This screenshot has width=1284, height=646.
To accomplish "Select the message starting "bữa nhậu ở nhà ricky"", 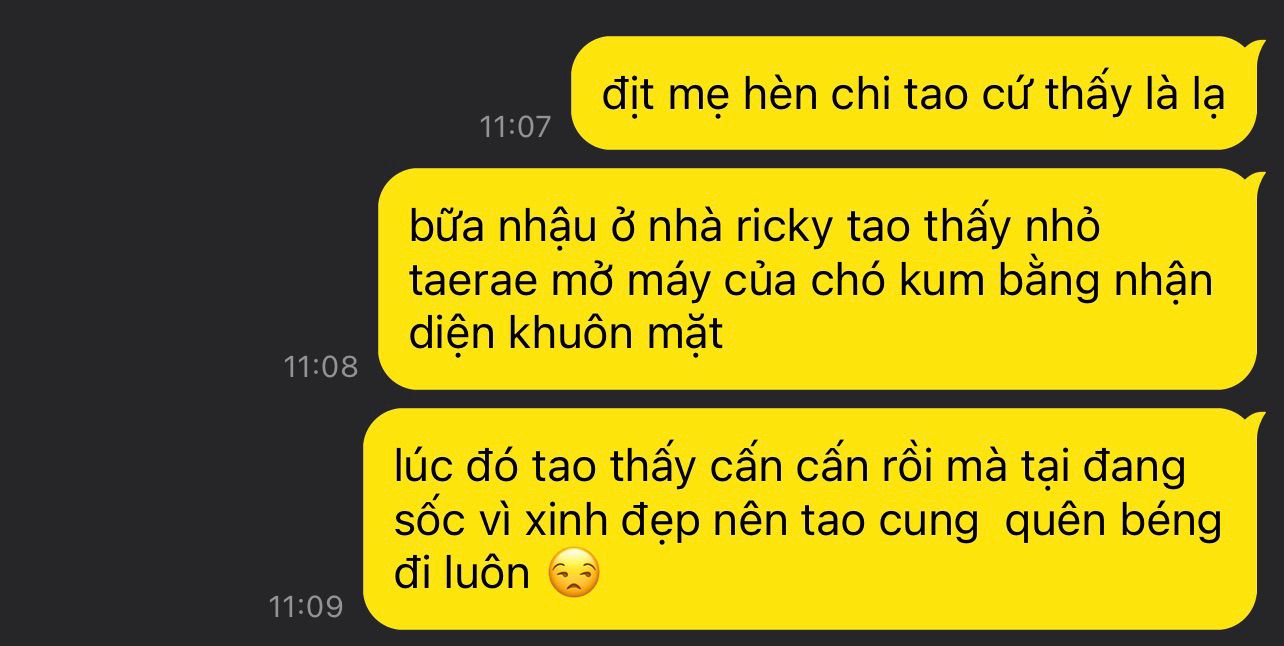I will [818, 279].
